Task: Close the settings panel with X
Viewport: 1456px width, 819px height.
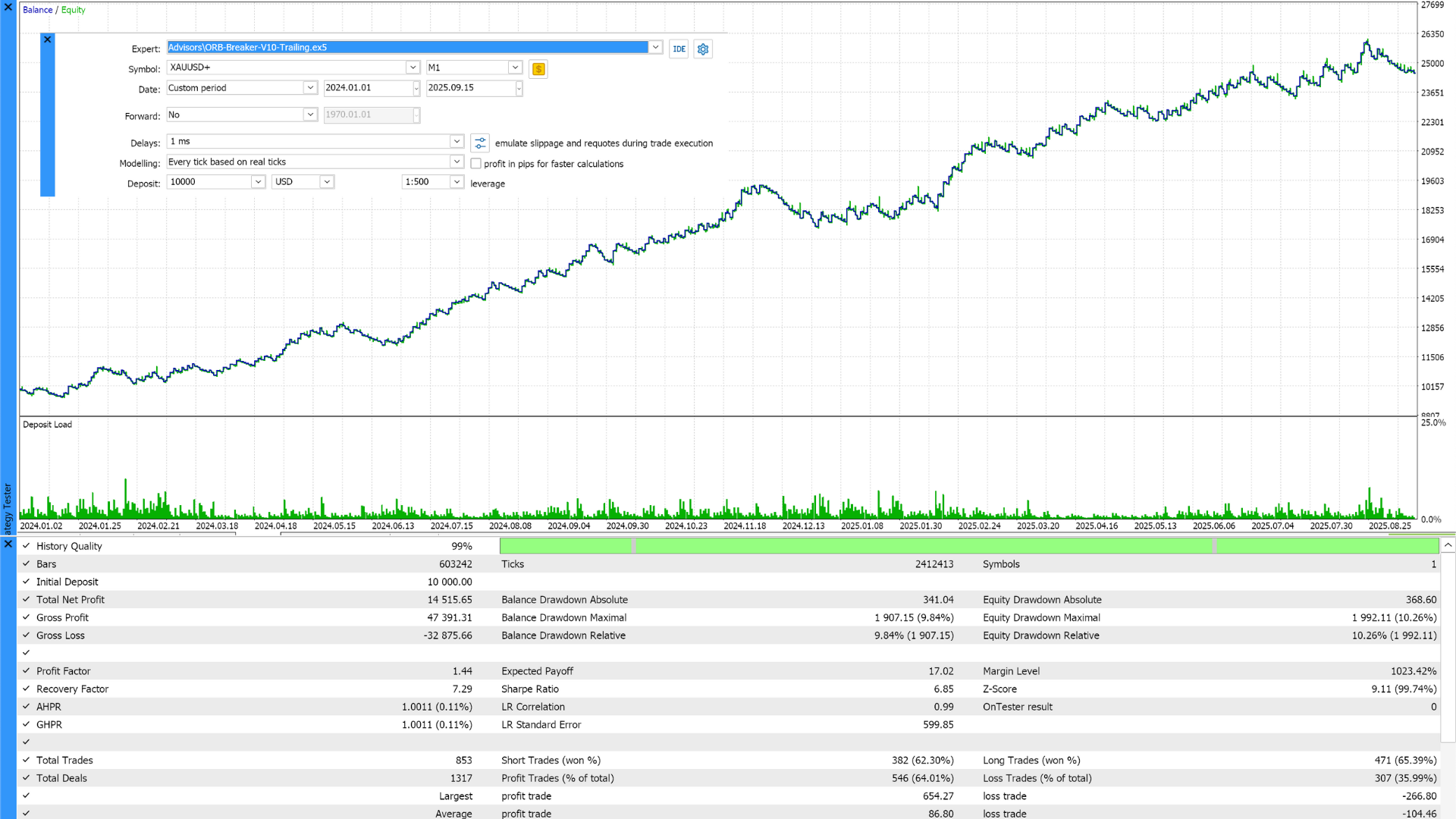Action: pos(47,39)
